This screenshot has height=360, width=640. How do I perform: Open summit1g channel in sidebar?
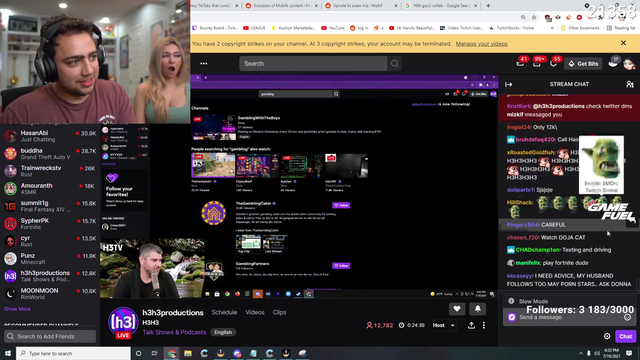click(x=50, y=206)
